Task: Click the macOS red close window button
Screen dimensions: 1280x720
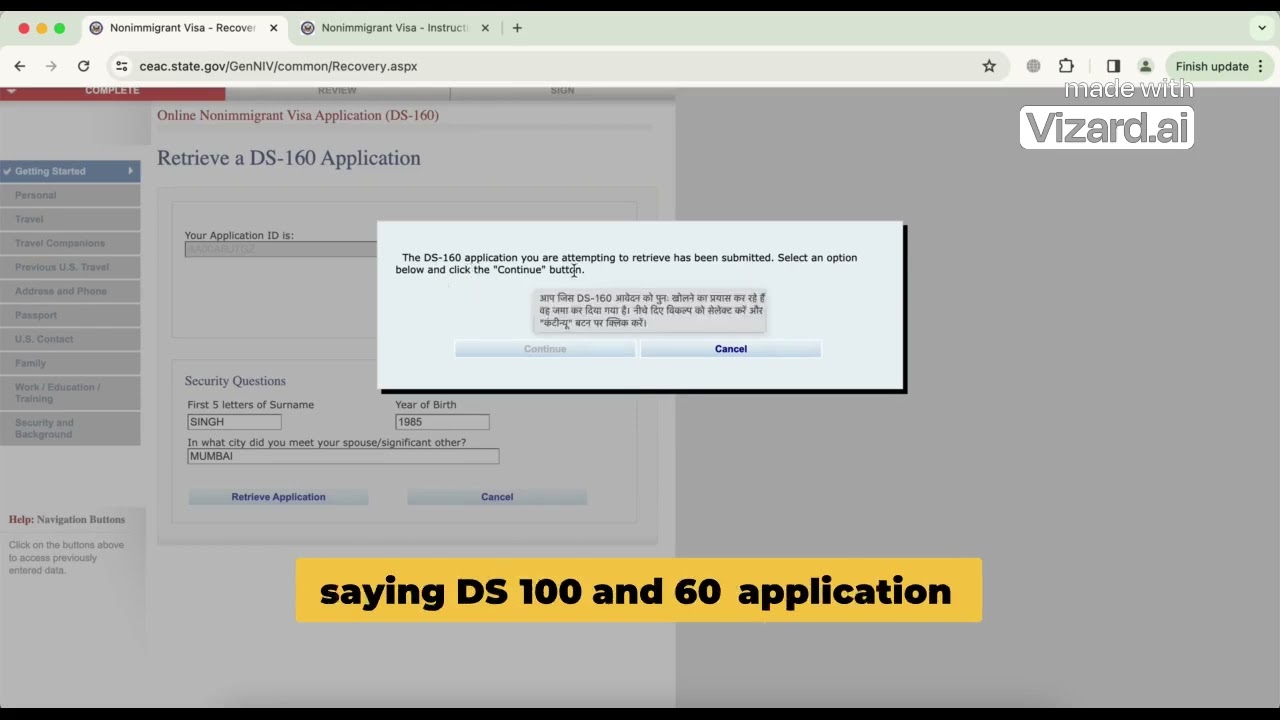Action: coord(24,28)
